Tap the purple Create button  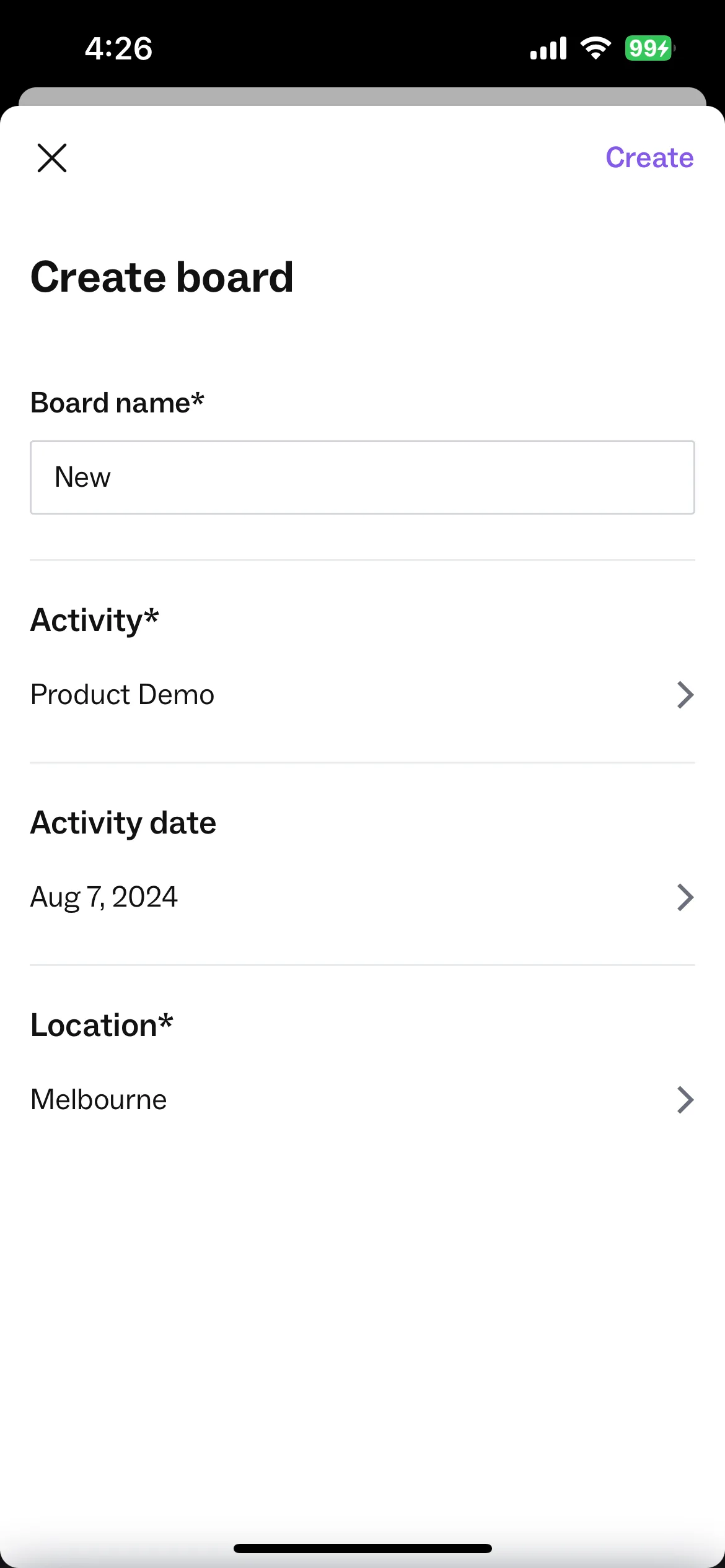[649, 157]
